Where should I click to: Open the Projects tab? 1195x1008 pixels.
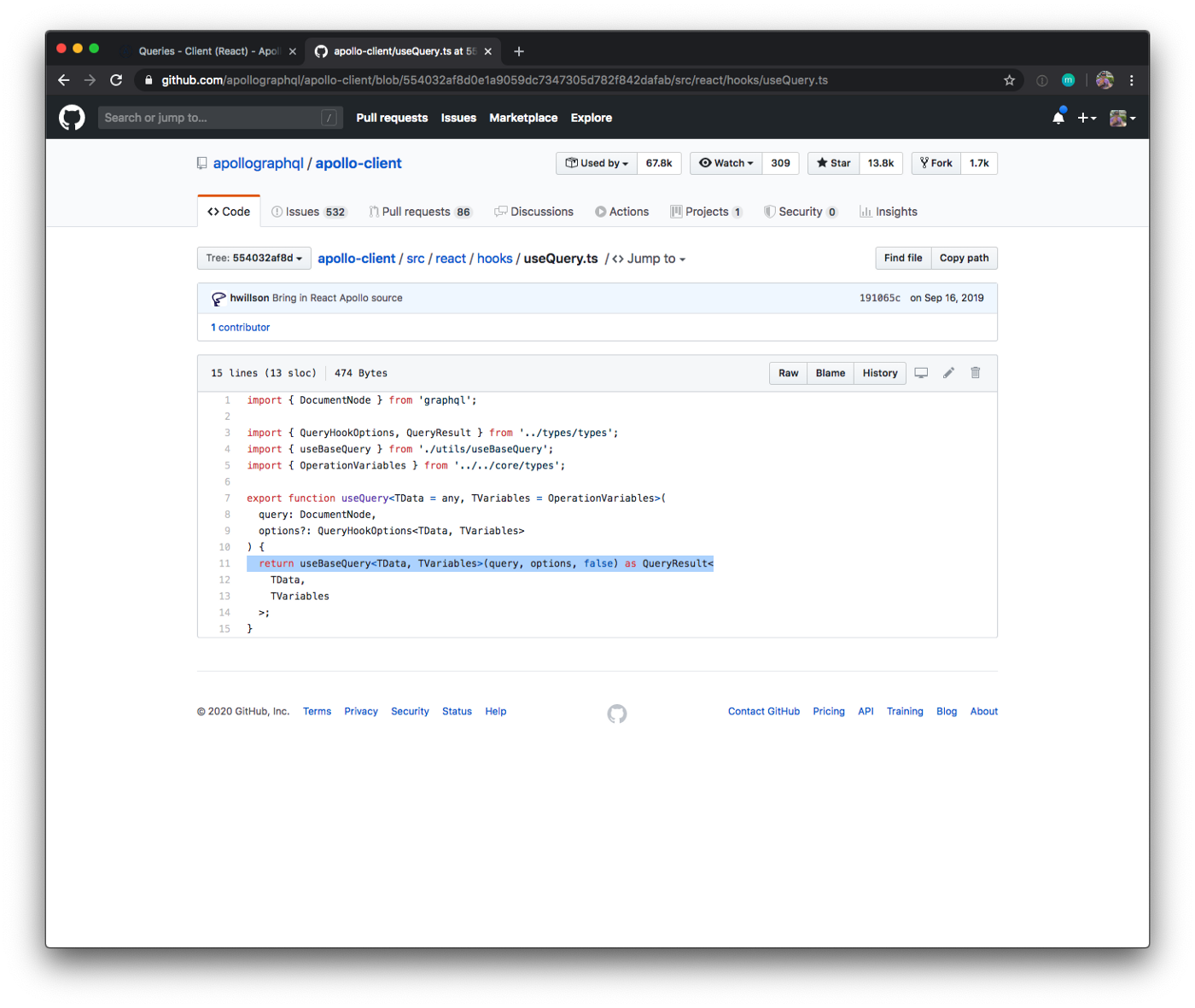coord(707,212)
